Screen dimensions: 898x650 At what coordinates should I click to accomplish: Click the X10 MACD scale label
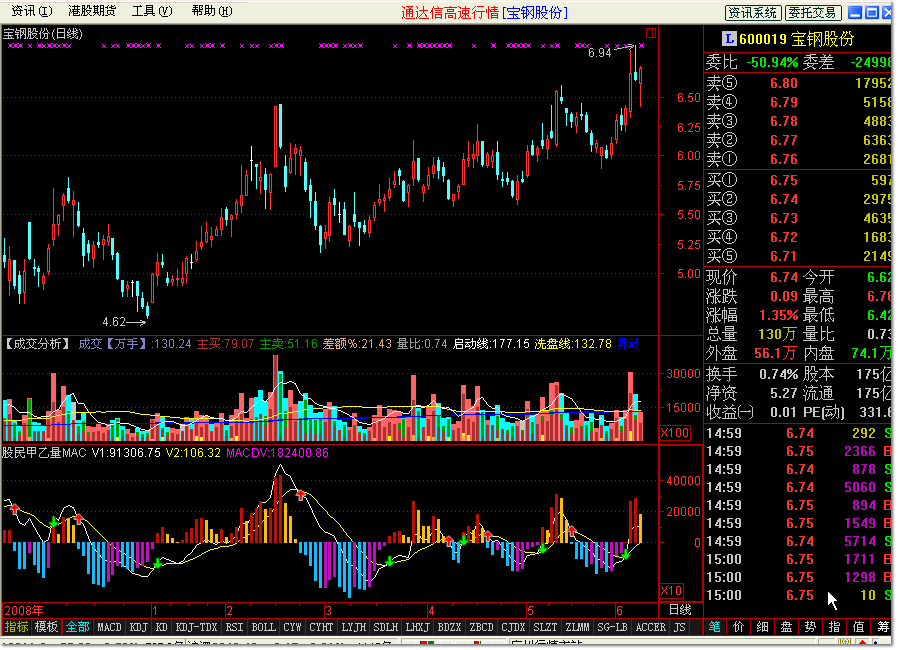[671, 590]
